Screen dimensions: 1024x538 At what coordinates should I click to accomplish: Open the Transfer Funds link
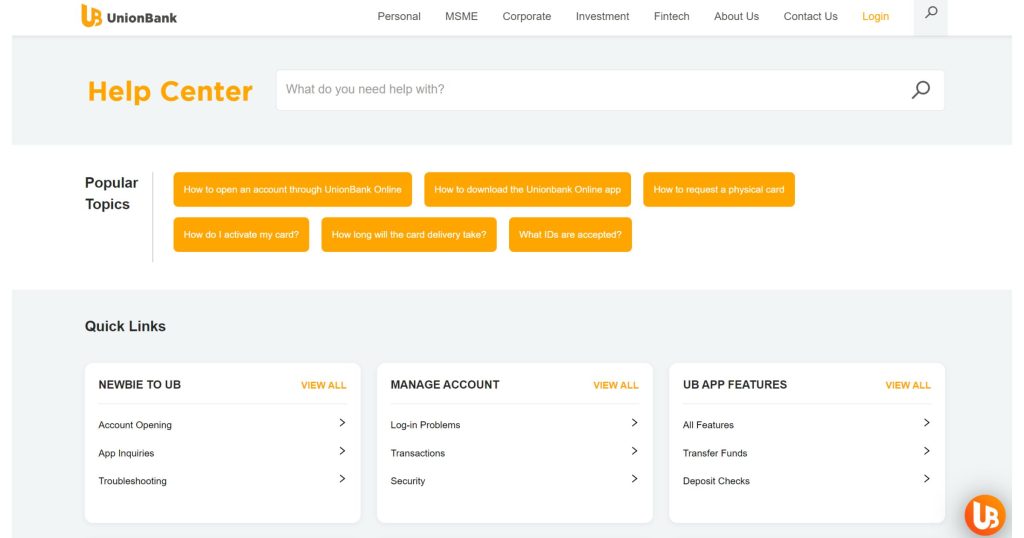click(x=714, y=453)
